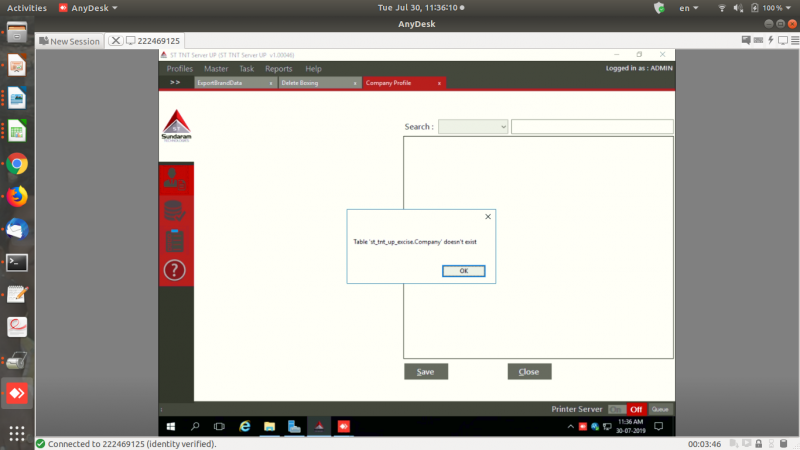Close the Delete Boxing tab
This screenshot has width=800, height=450.
(x=355, y=83)
